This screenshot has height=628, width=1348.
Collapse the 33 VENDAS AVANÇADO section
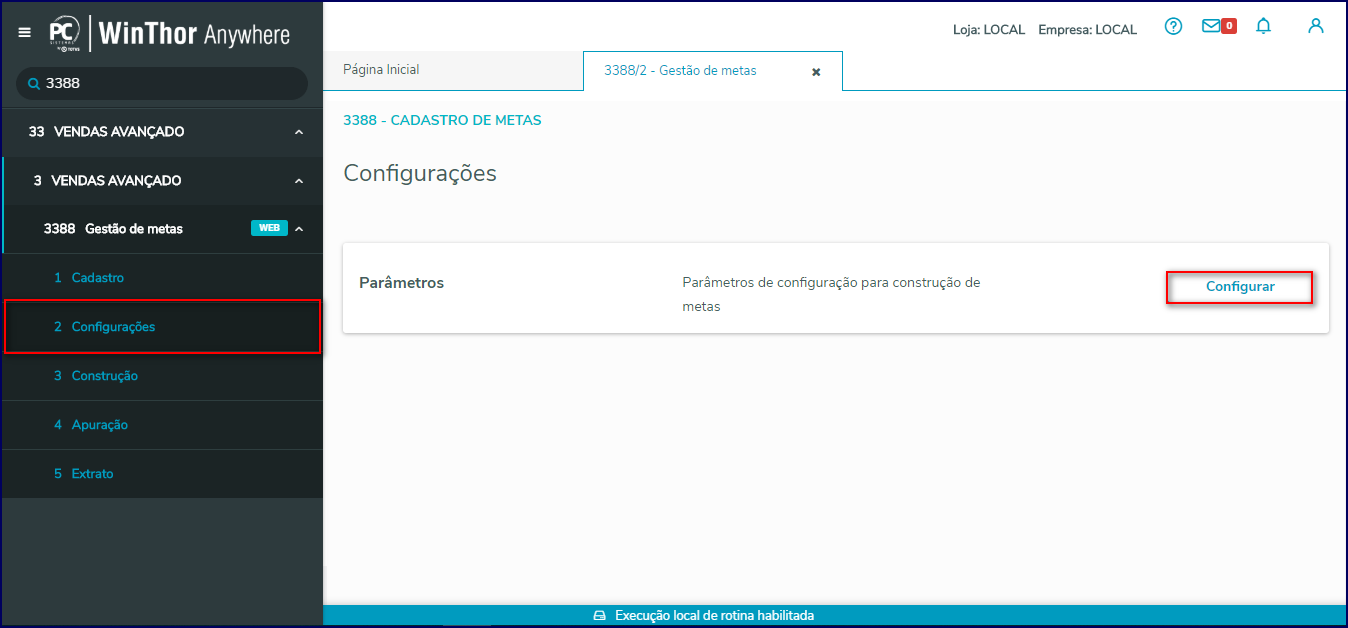(299, 132)
